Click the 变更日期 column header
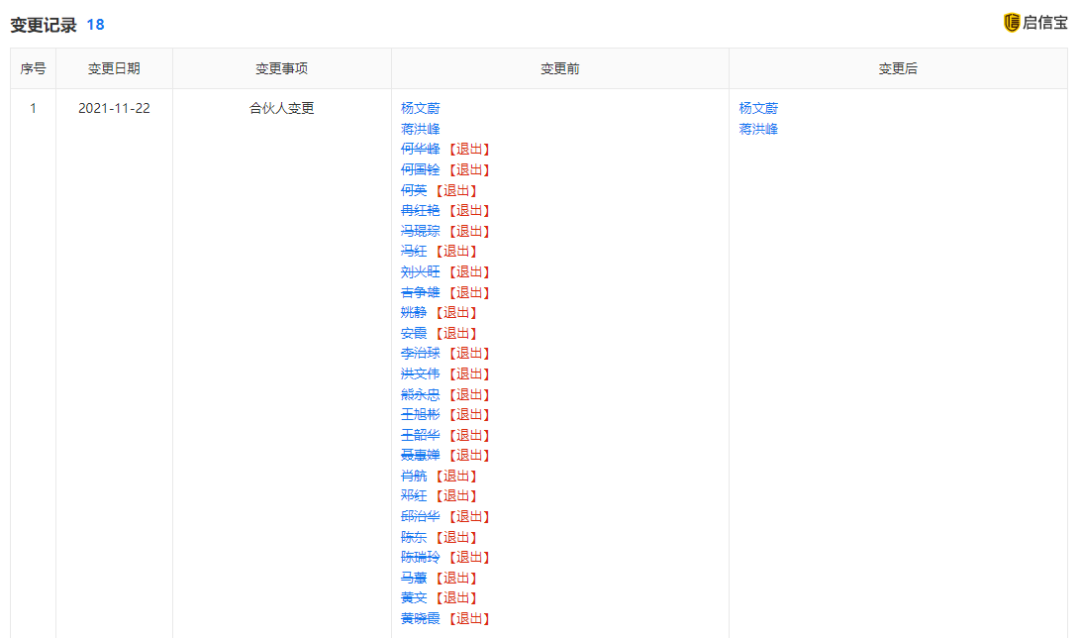1080x638 pixels. click(114, 68)
